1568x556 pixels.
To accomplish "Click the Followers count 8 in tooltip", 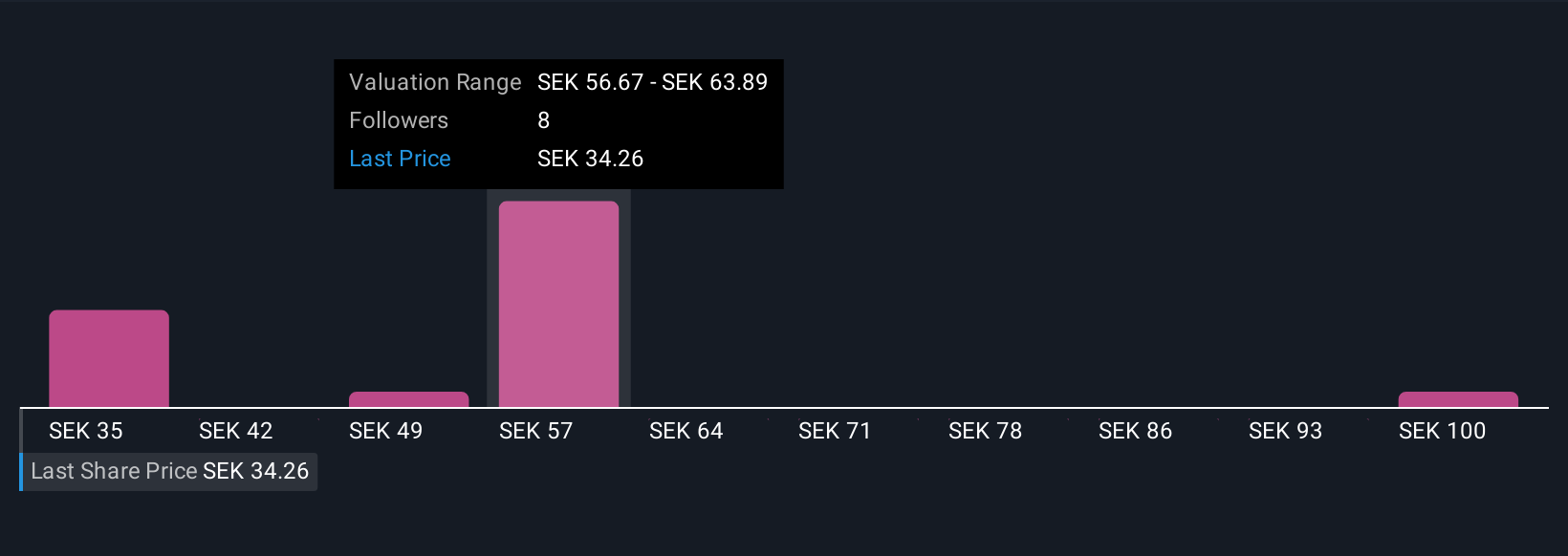I will [543, 120].
